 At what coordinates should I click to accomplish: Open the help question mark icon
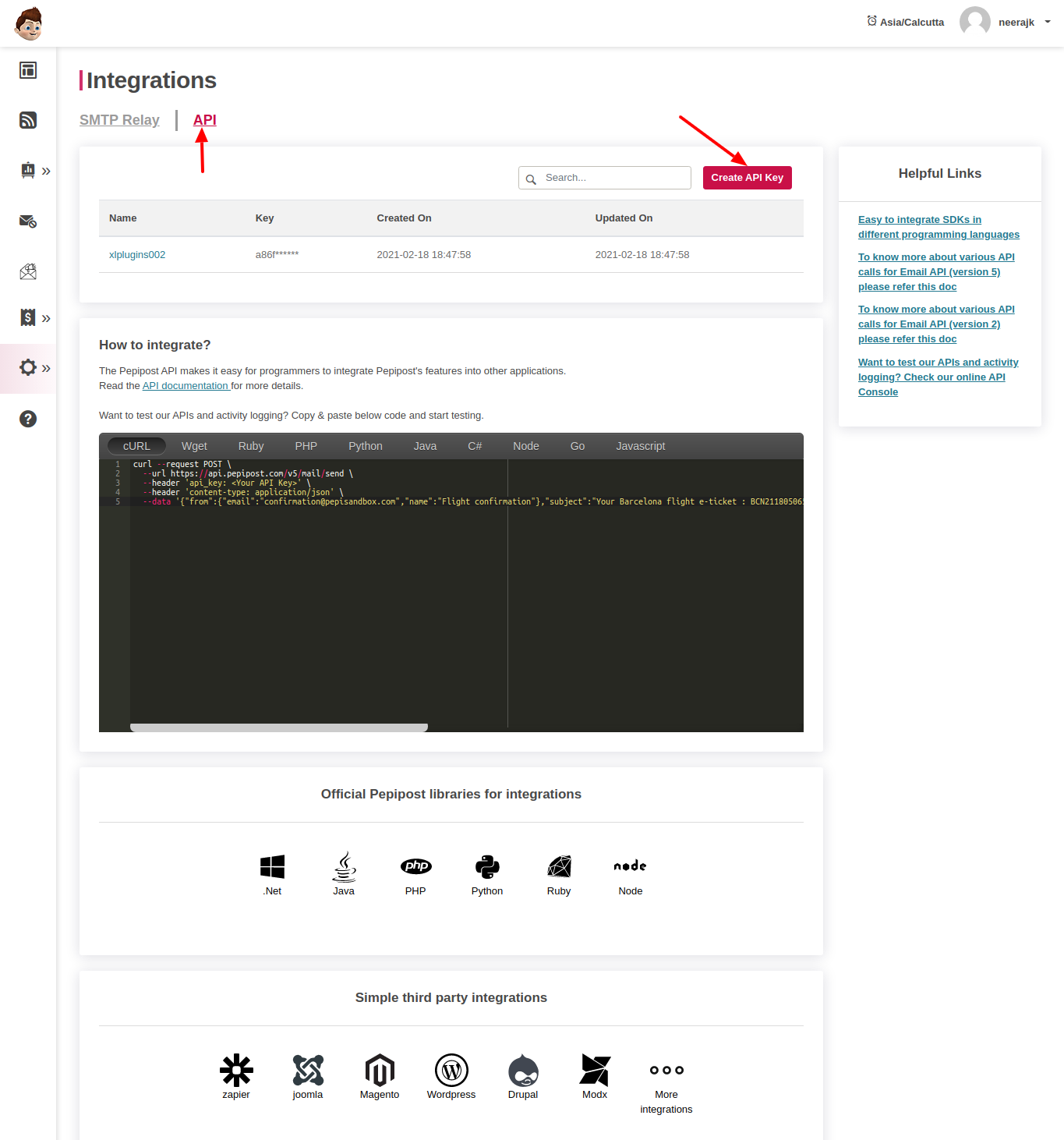coord(28,419)
